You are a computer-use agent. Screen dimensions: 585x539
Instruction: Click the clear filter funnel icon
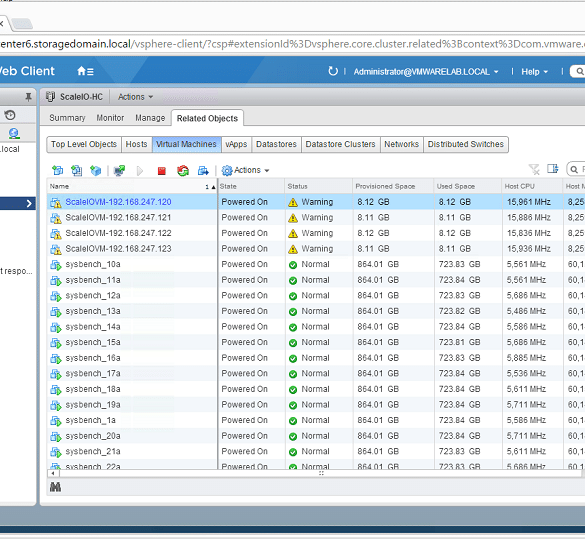coord(534,169)
